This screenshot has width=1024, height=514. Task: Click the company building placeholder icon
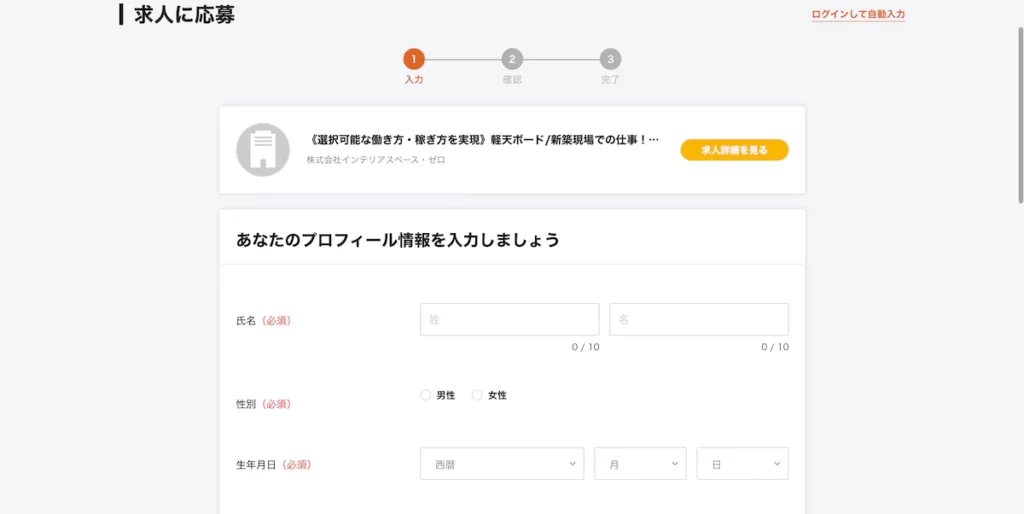(x=263, y=150)
